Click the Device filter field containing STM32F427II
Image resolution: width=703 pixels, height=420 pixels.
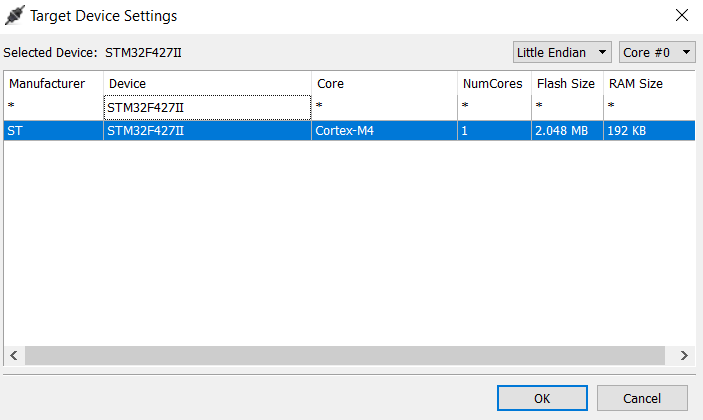pos(207,107)
